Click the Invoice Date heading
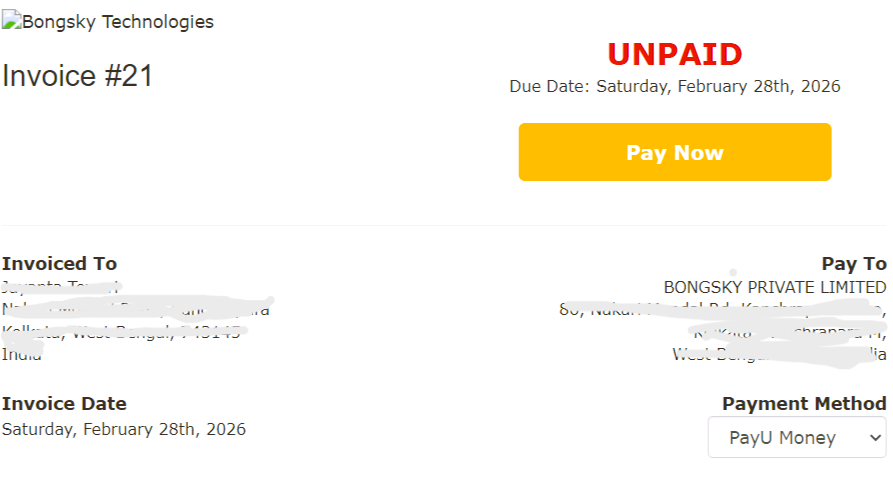Image resolution: width=893 pixels, height=494 pixels. pos(65,404)
